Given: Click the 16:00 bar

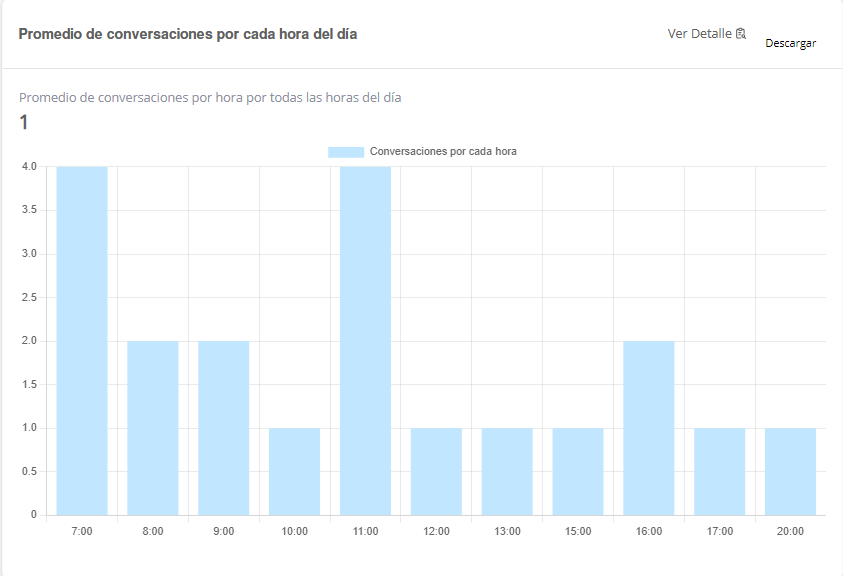Looking at the screenshot, I should 649,428.
